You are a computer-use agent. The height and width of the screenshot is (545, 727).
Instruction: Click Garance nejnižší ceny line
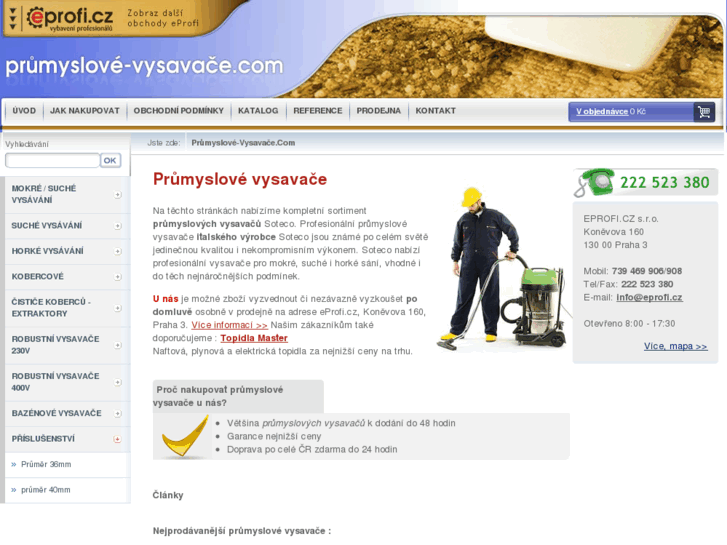(x=274, y=436)
